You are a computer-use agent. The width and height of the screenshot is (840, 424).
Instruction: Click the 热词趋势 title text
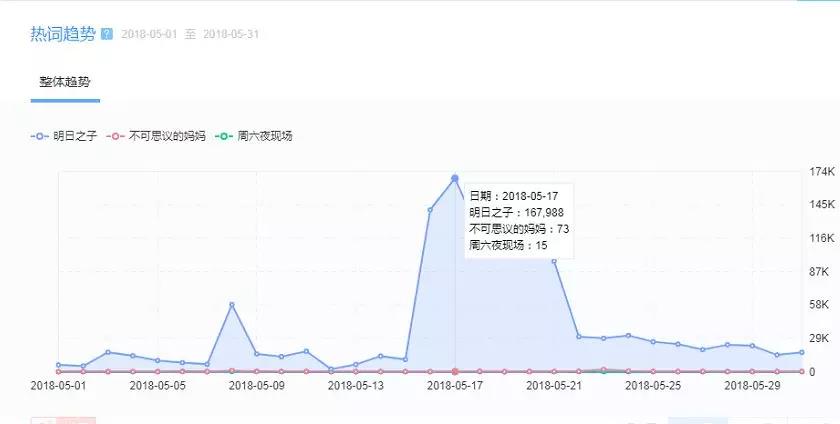63,34
